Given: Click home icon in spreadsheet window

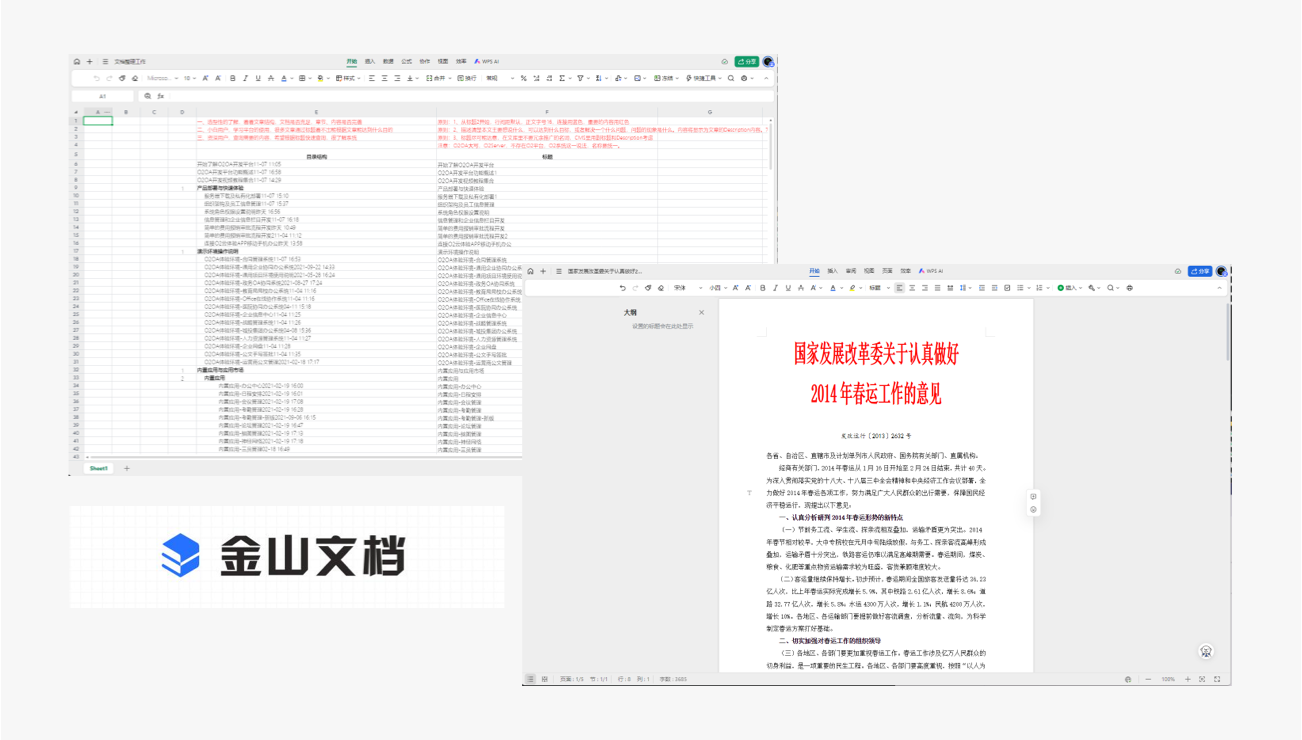Looking at the screenshot, I should point(77,61).
